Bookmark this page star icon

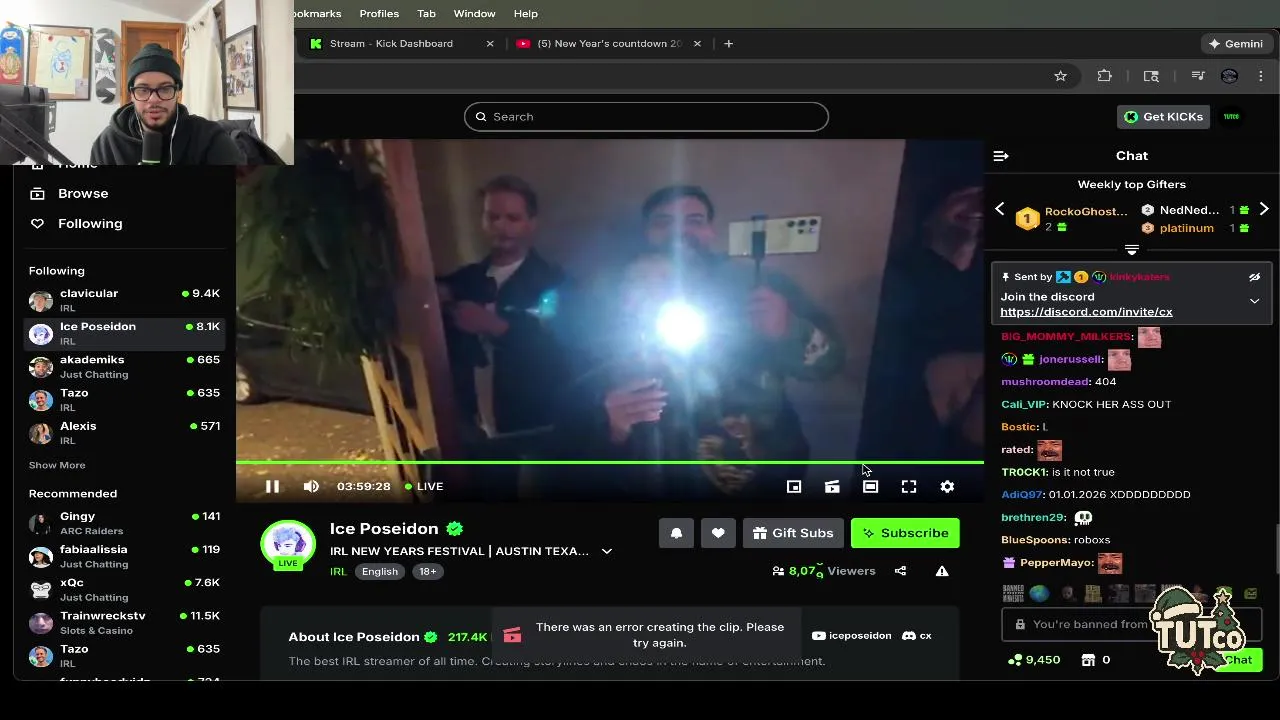(1060, 76)
